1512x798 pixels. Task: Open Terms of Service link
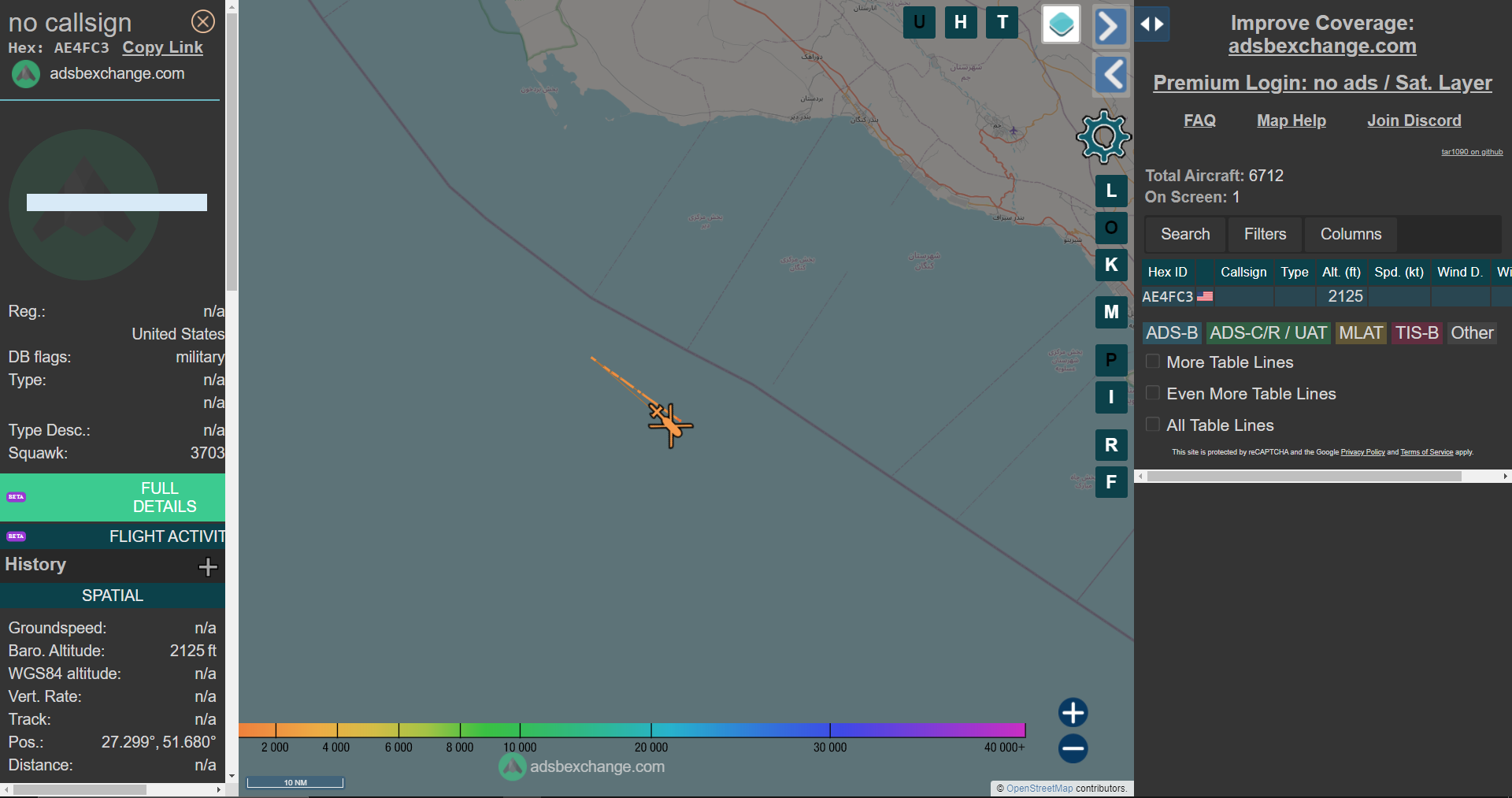coord(1426,452)
